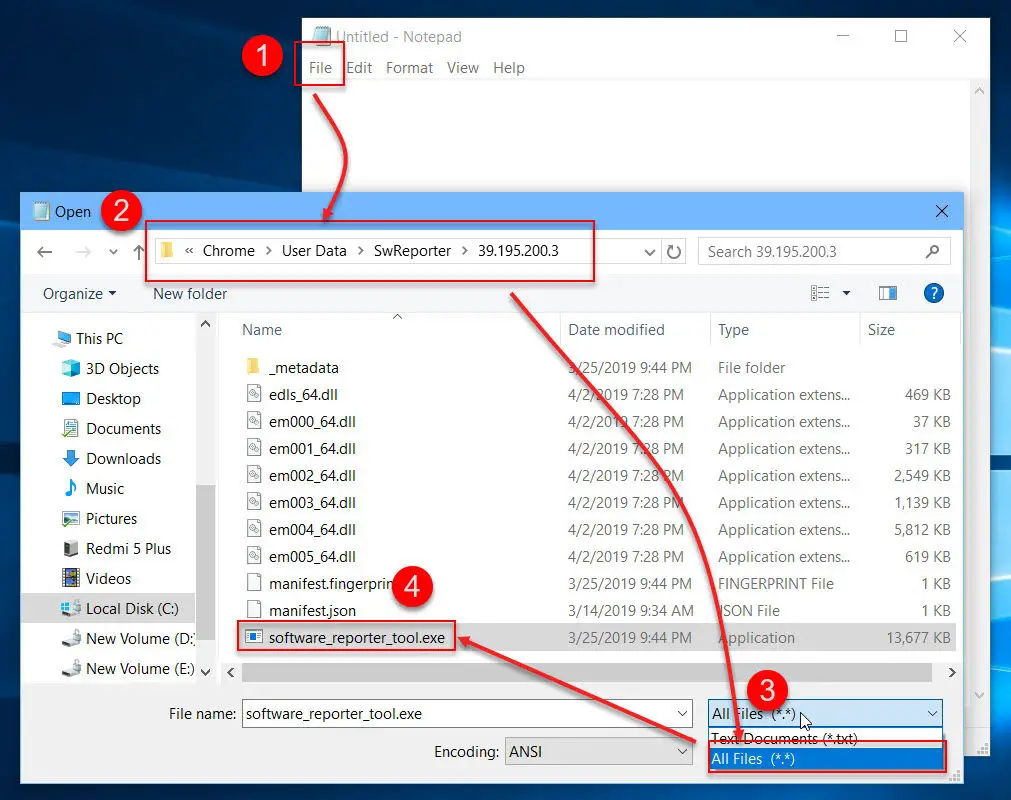Click navigation pane scroll up arrow
This screenshot has width=1011, height=800.
tap(206, 324)
